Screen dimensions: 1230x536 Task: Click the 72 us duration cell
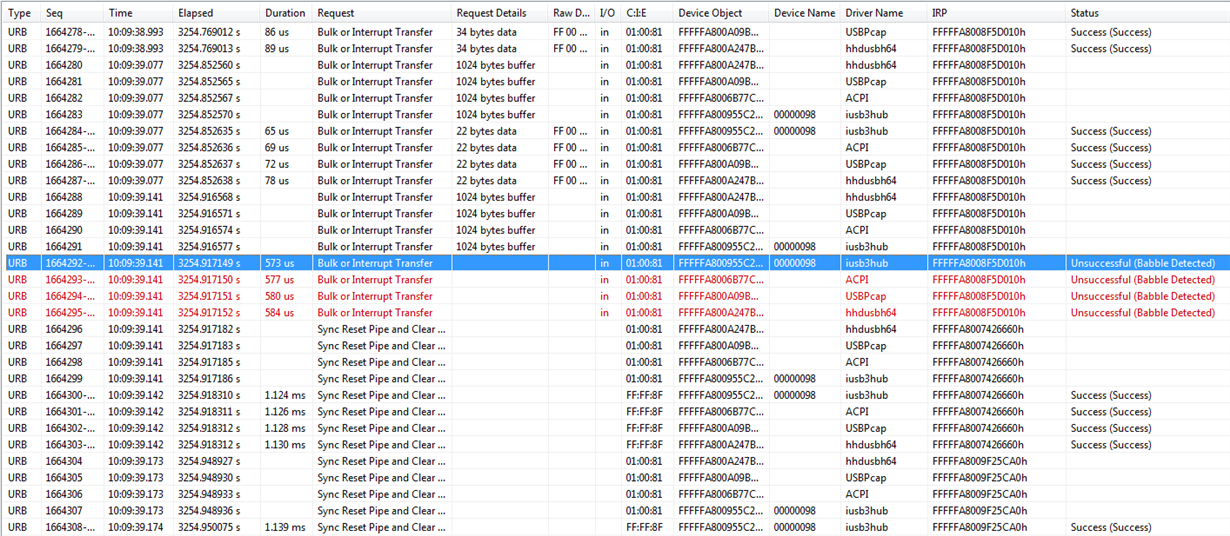(x=277, y=164)
